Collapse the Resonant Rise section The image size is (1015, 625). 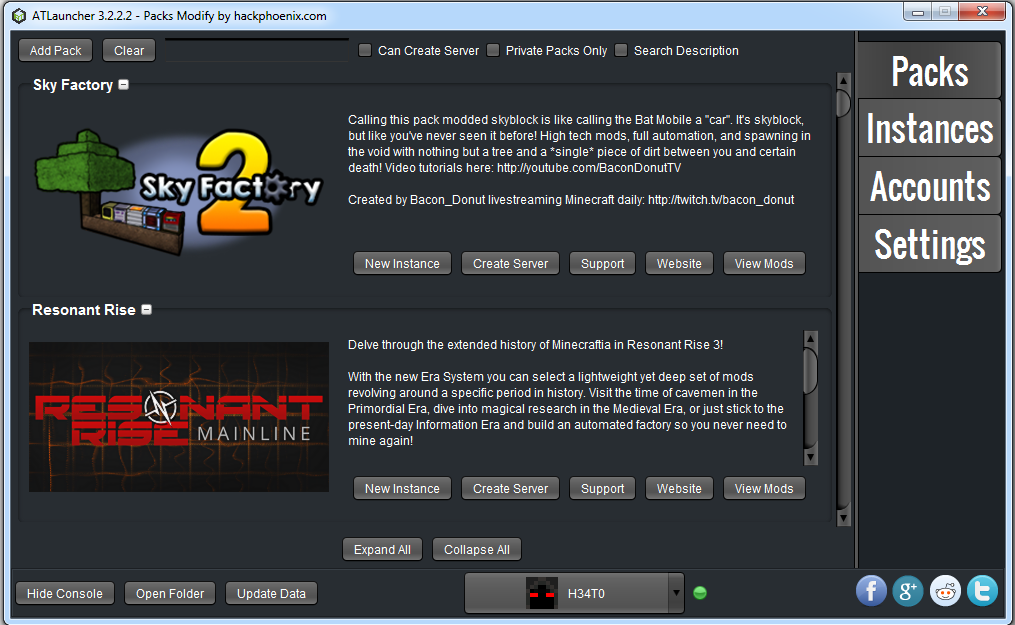pos(146,310)
